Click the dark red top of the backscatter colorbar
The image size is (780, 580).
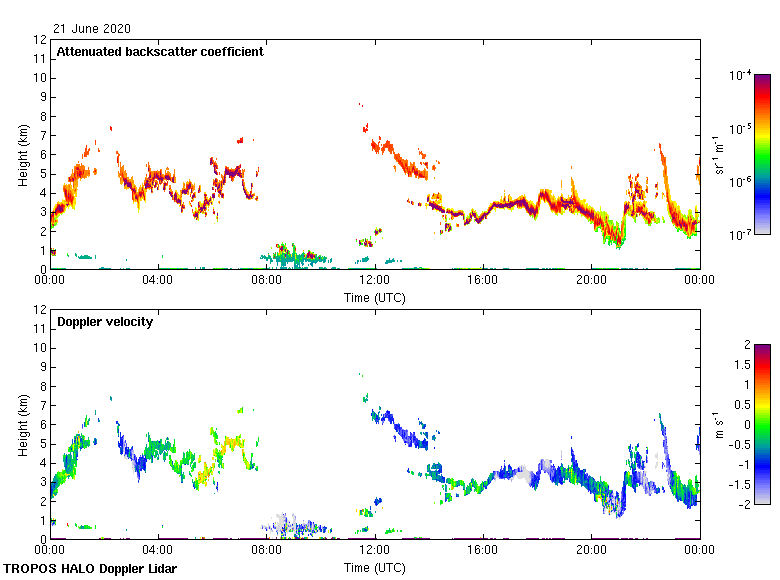[x=762, y=79]
